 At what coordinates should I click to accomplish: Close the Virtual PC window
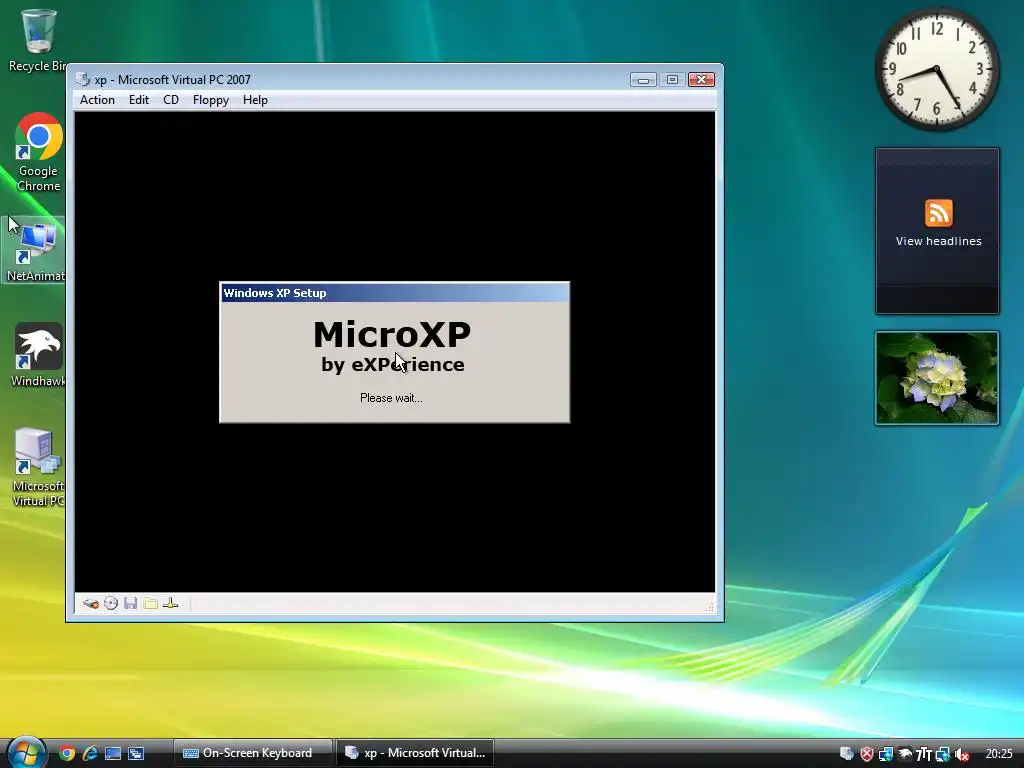(701, 80)
